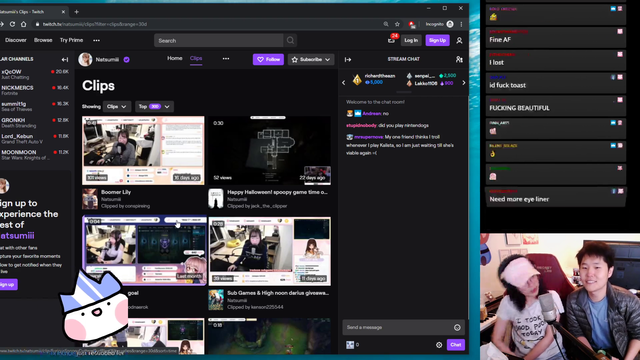Show next chat leaderboard entry
Screen dimensions: 640x360
[x=464, y=82]
